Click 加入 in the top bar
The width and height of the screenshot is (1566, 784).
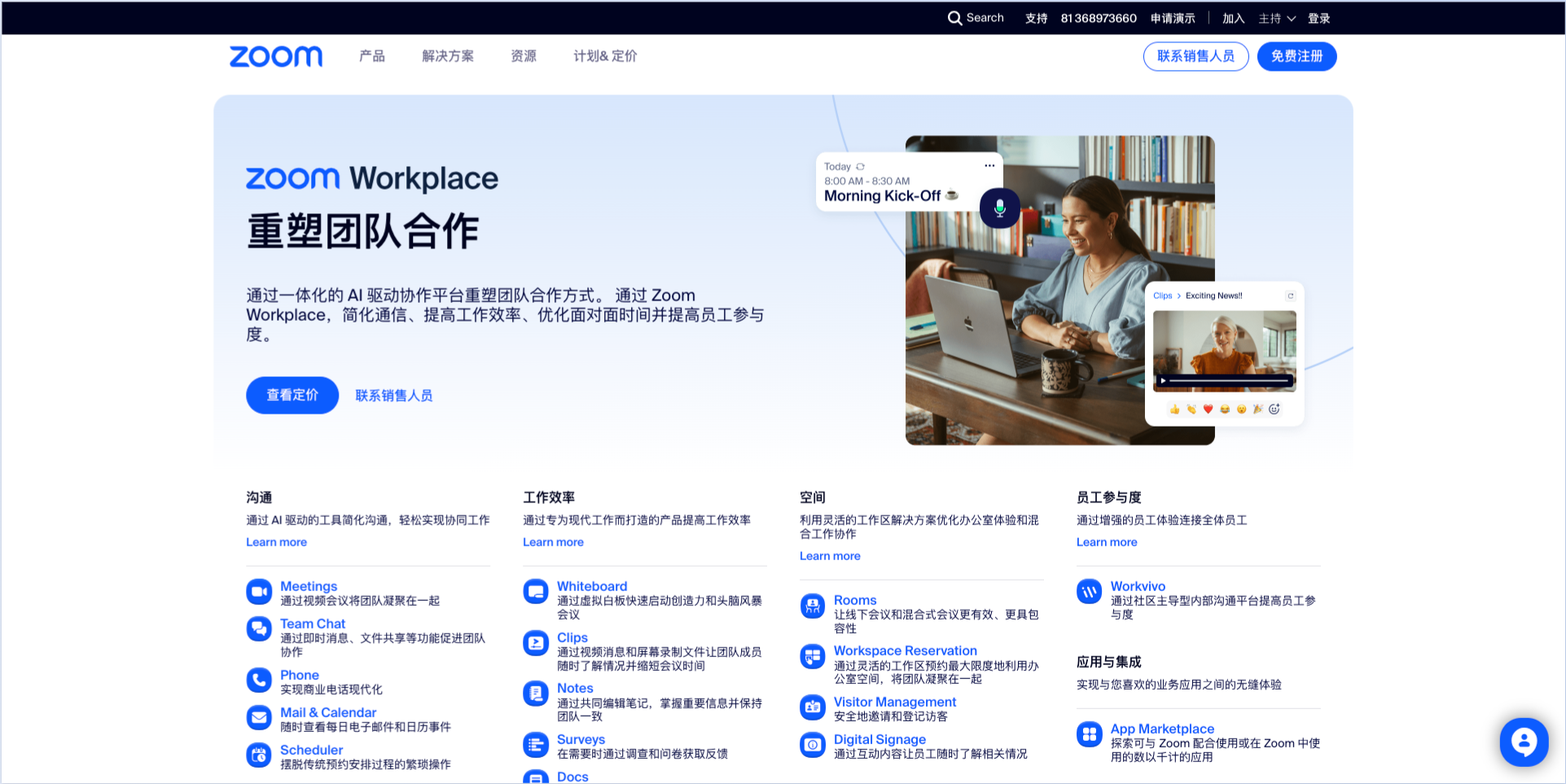click(1233, 18)
